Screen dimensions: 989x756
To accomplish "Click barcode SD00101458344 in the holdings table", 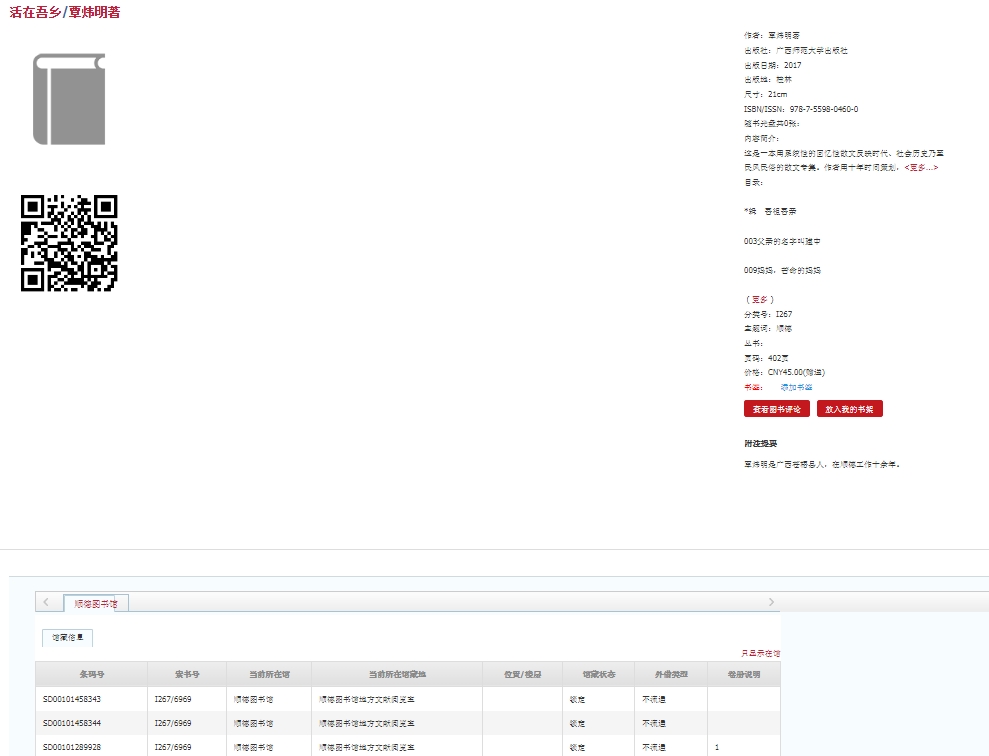I will [x=72, y=723].
